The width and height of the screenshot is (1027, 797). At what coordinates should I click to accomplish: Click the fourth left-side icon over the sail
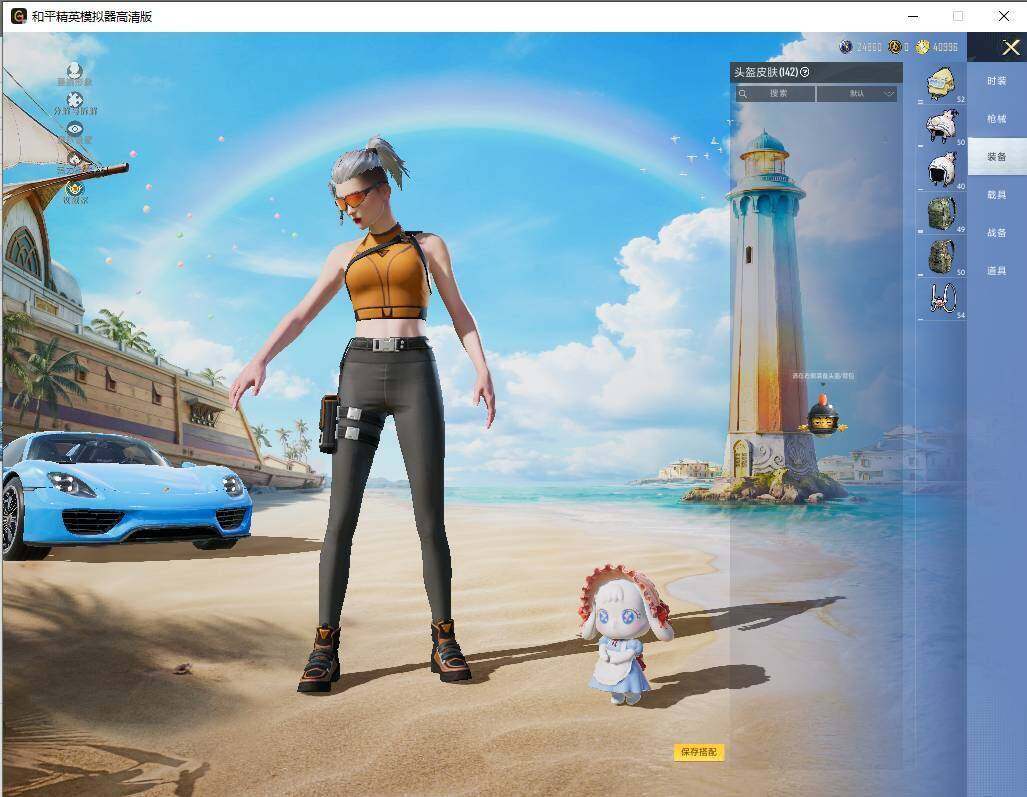tap(75, 159)
